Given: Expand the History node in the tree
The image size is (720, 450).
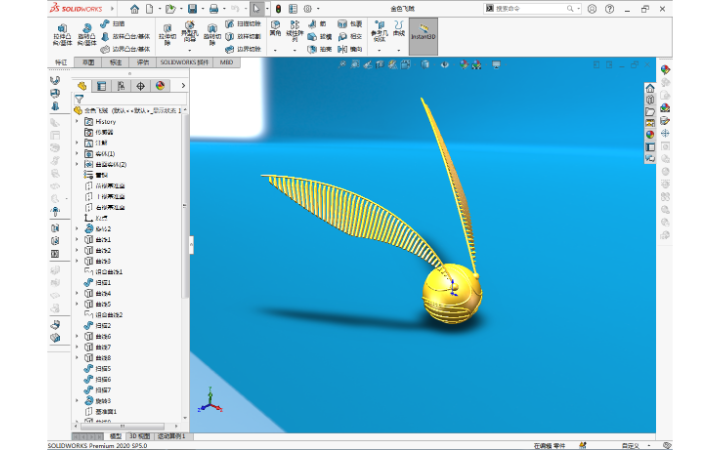Looking at the screenshot, I should pos(78,121).
